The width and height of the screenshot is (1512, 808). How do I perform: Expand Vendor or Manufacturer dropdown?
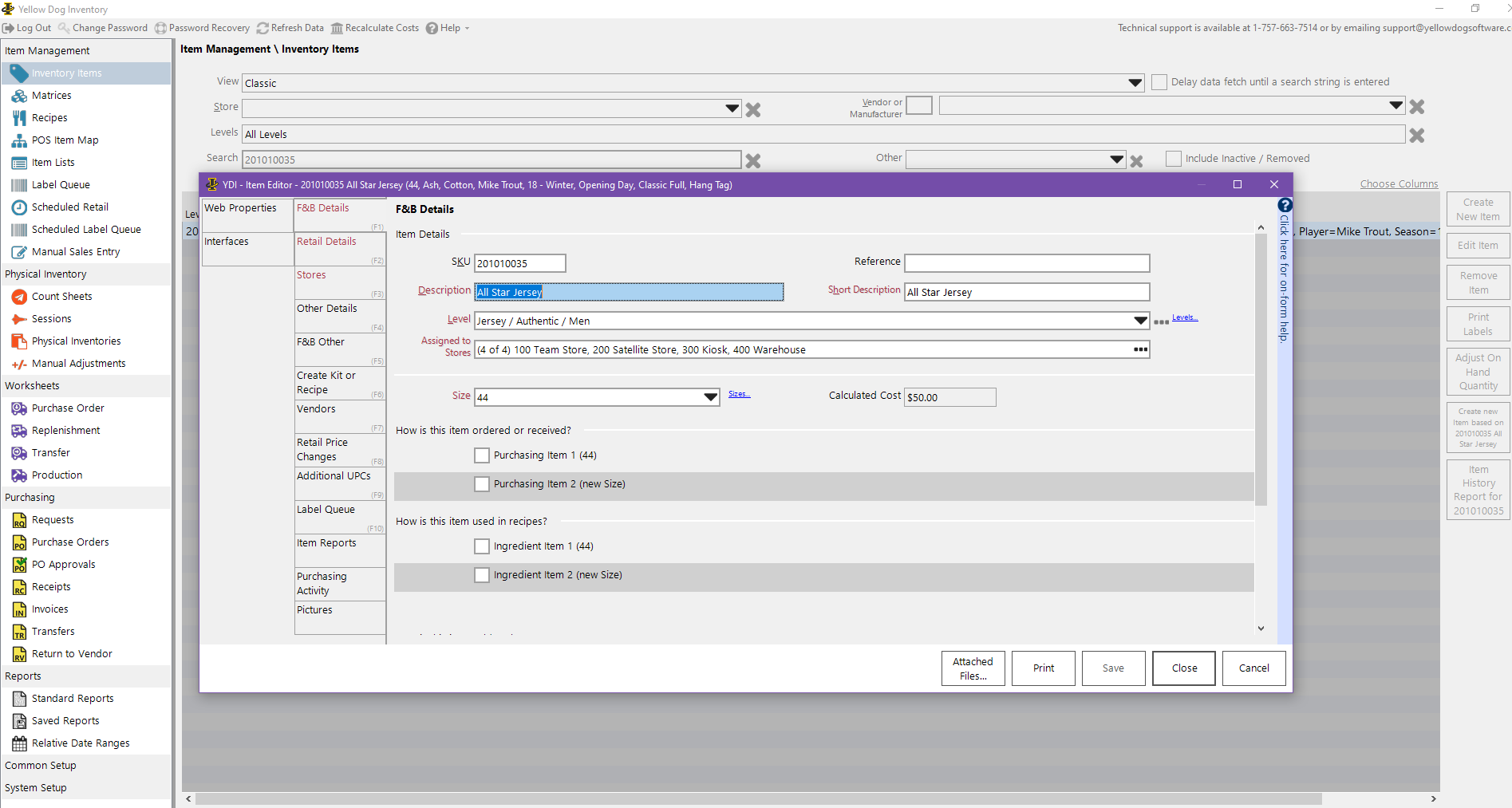click(1396, 105)
